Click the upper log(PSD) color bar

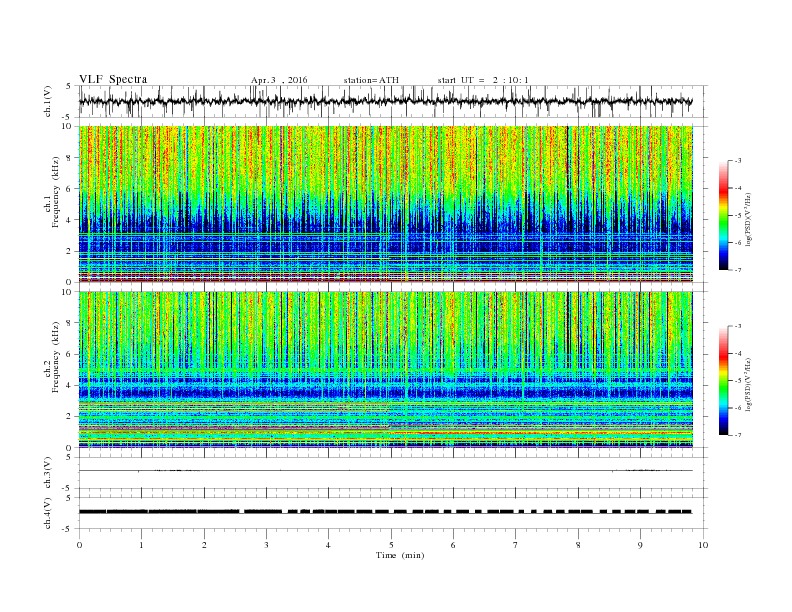[724, 215]
